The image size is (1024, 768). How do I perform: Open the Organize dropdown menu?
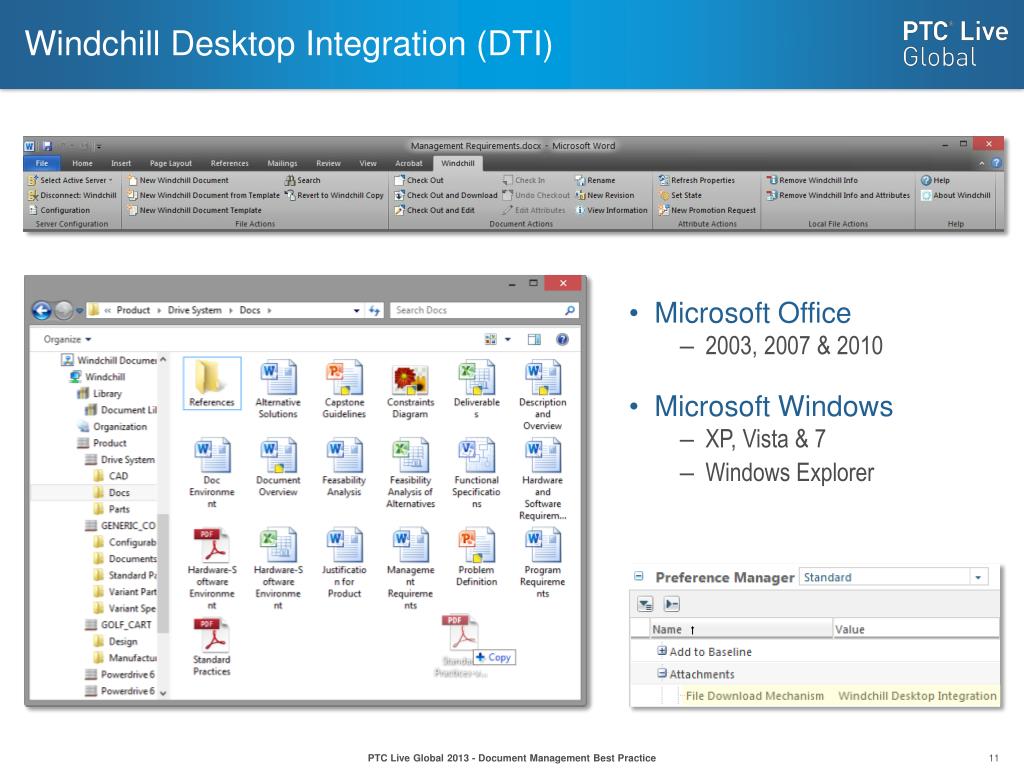[x=67, y=340]
